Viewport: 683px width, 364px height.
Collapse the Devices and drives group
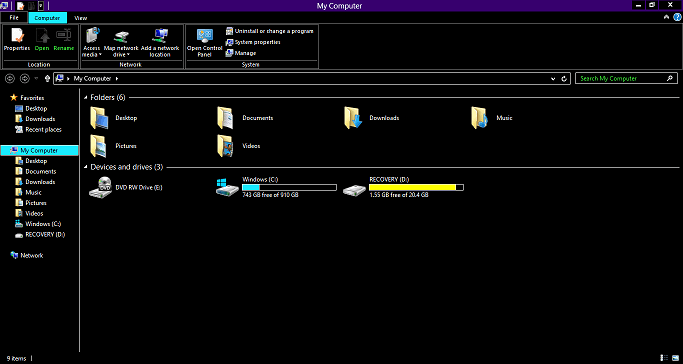pyautogui.click(x=86, y=167)
